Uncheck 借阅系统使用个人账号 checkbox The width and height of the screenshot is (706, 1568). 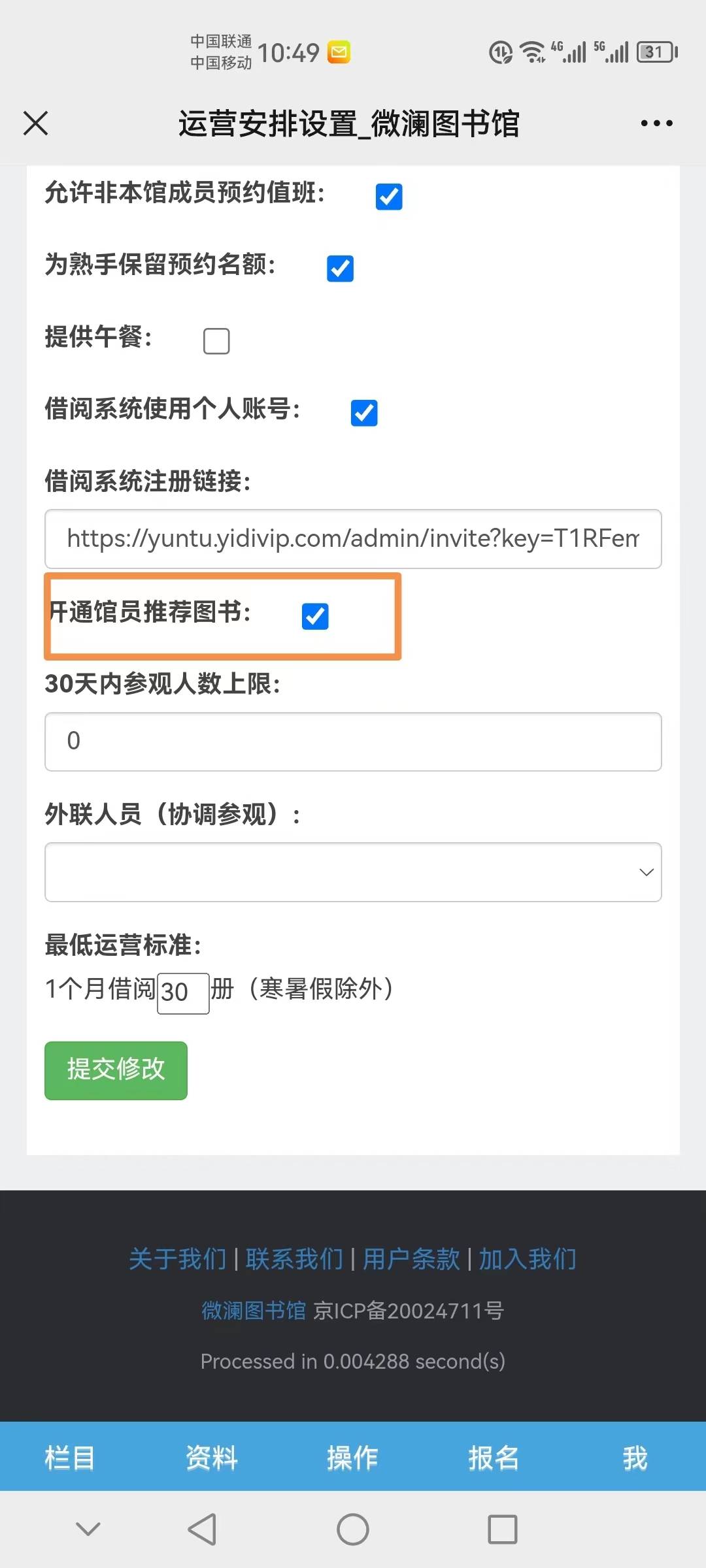364,413
